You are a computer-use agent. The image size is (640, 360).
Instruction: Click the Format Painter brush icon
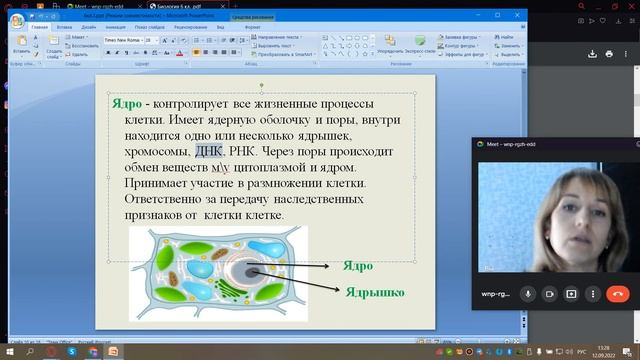[36, 54]
